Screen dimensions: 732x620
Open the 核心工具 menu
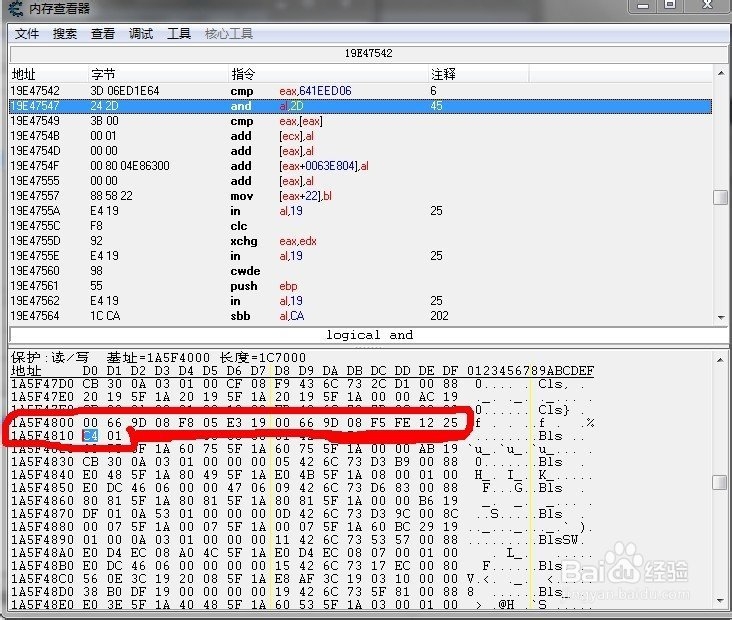229,34
